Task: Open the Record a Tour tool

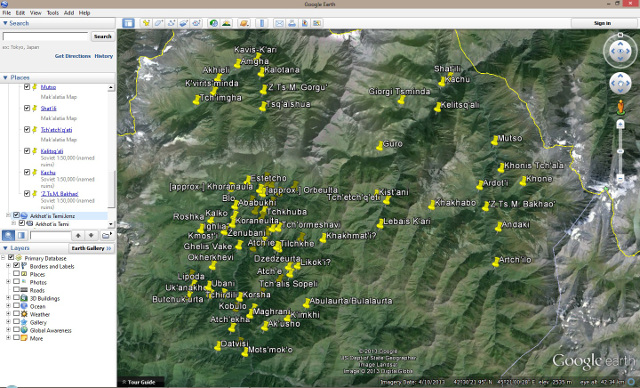Action: coord(196,23)
